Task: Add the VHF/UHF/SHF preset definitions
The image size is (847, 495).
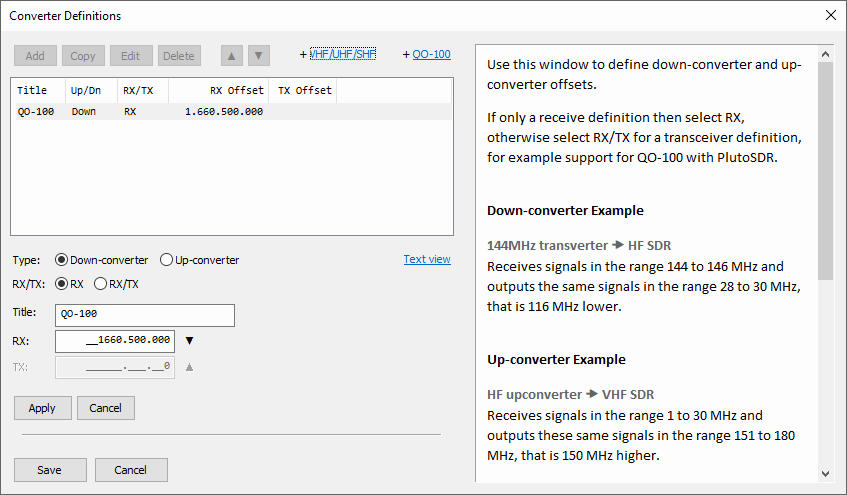Action: (x=342, y=54)
